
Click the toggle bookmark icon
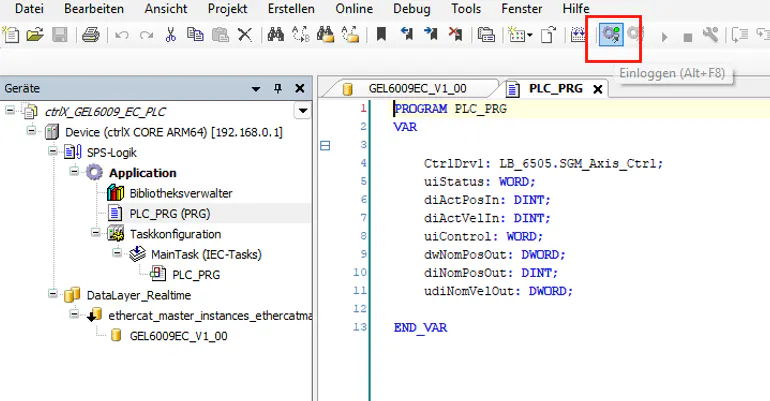pyautogui.click(x=381, y=35)
